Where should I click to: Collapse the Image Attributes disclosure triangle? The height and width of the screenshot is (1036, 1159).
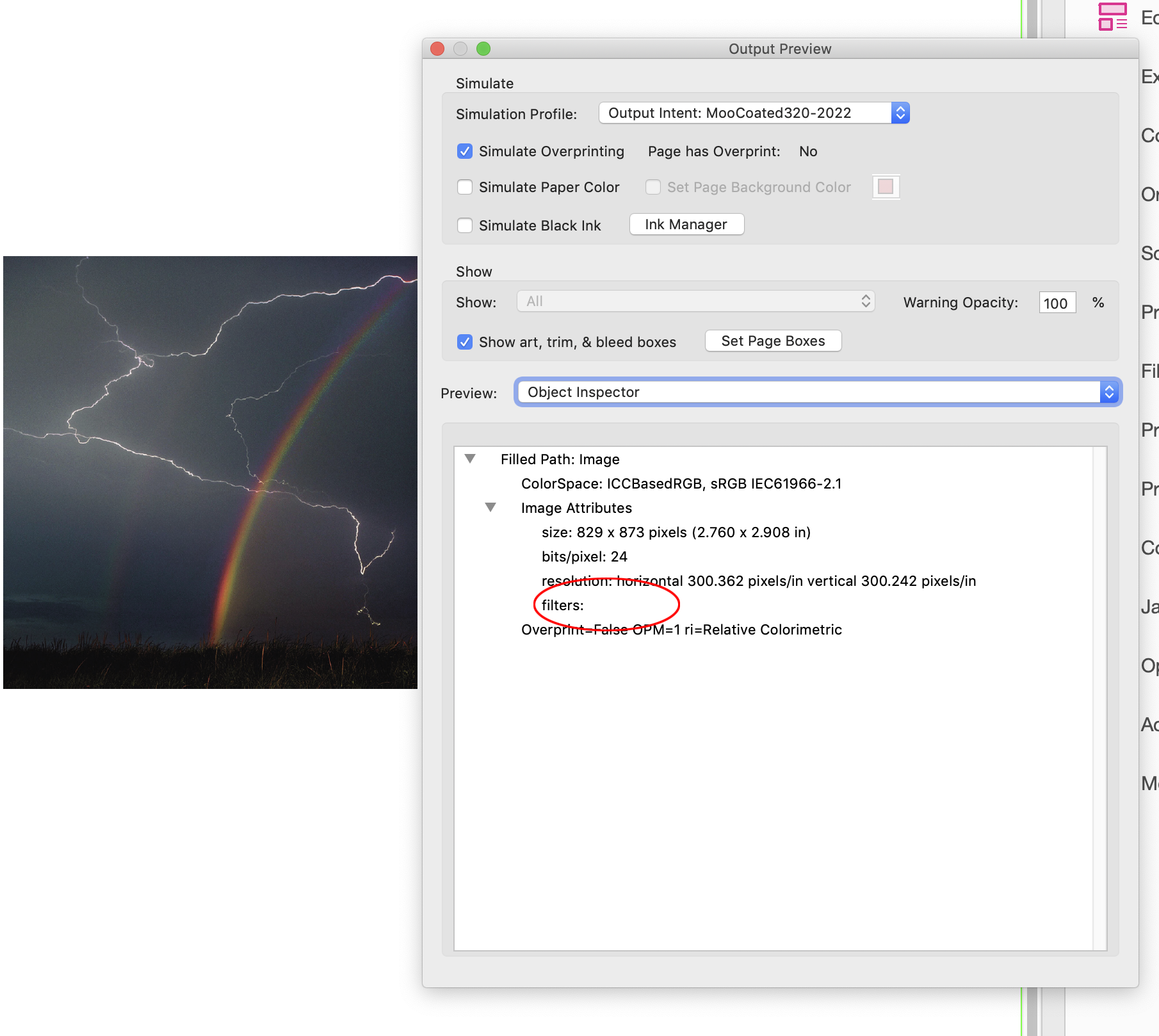491,506
